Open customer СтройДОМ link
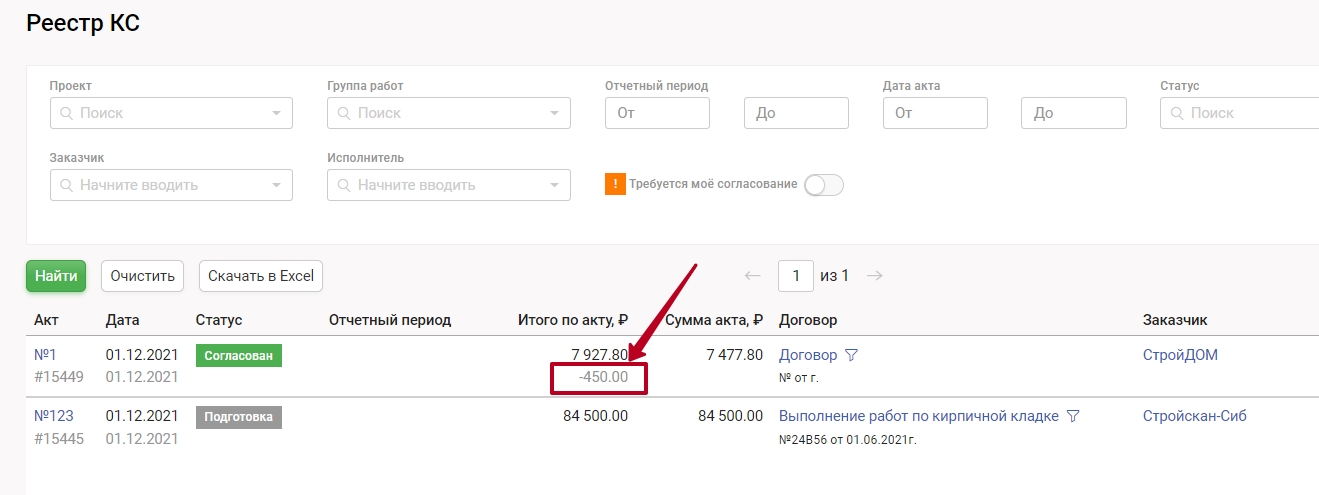 (x=1180, y=355)
